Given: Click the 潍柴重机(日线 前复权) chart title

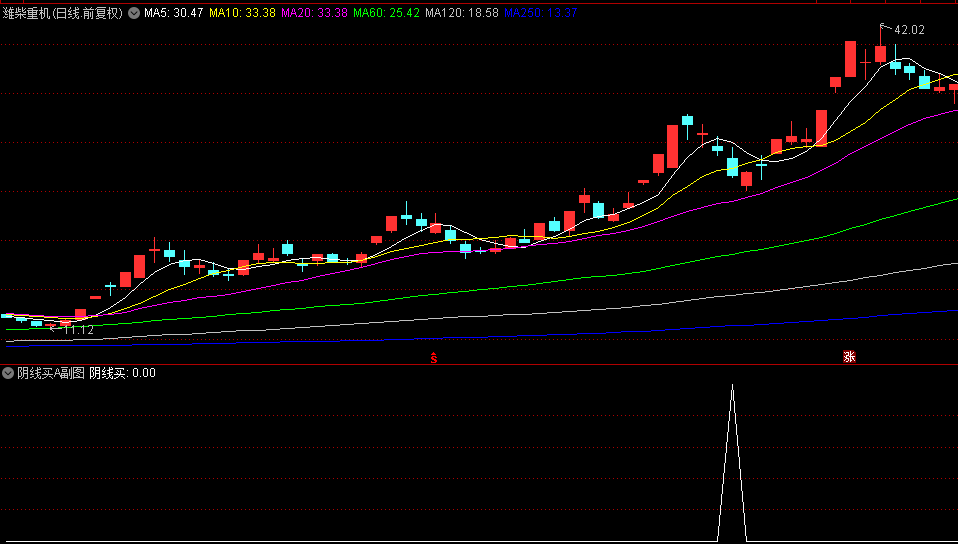Looking at the screenshot, I should (63, 14).
